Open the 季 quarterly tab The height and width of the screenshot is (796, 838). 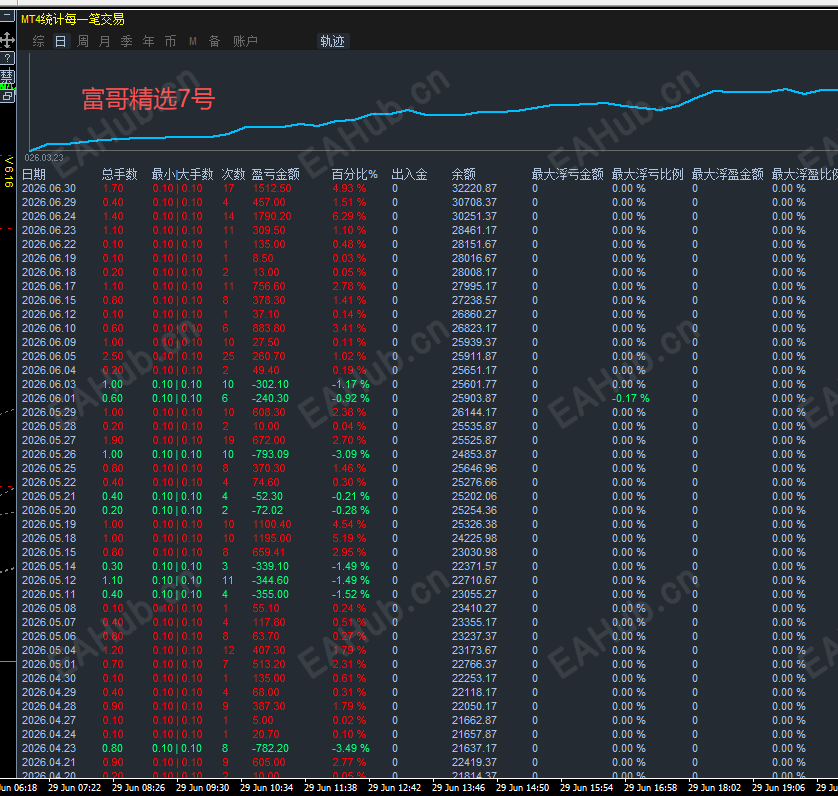click(127, 41)
